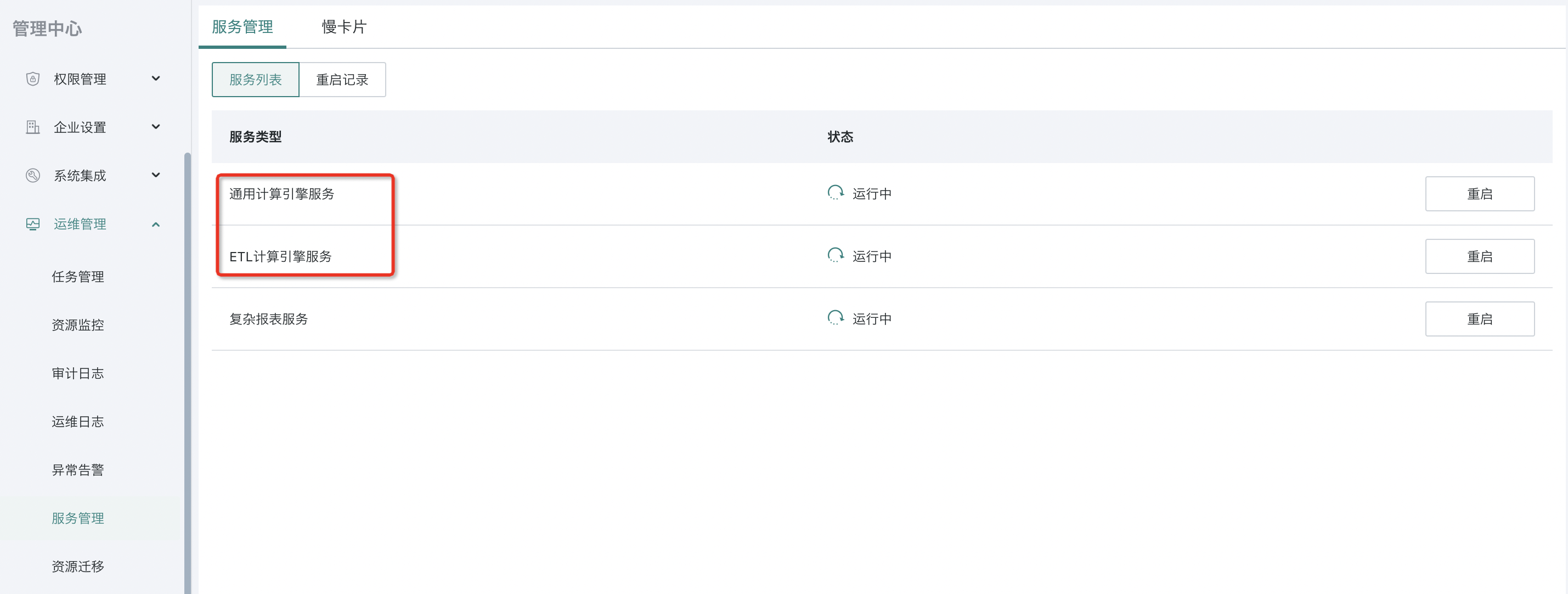This screenshot has width=1568, height=594.
Task: Click running status icon for 复杂报表服务
Action: point(836,318)
